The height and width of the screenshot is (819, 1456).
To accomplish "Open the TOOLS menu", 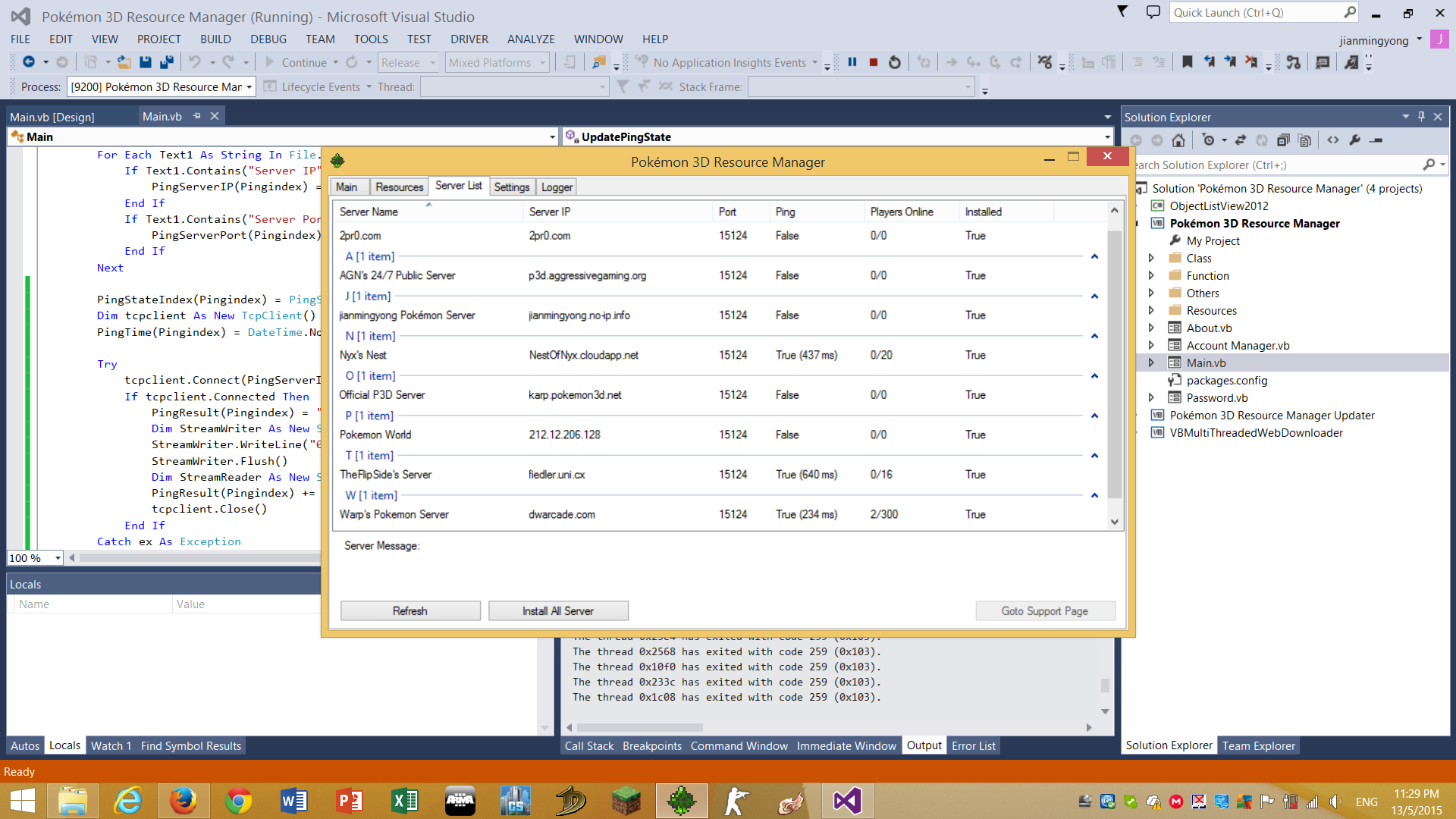I will click(371, 39).
